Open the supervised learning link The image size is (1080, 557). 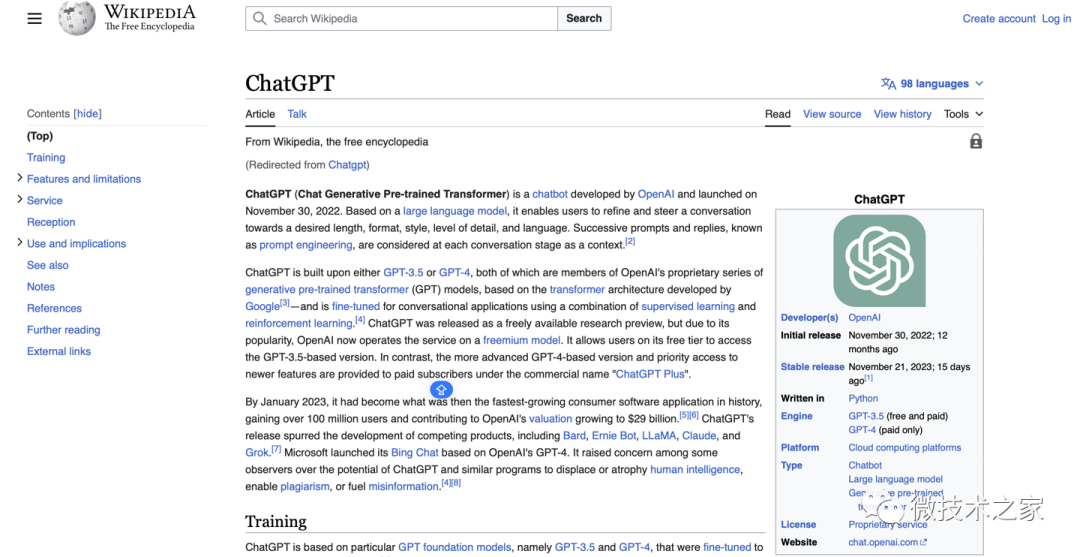(688, 306)
